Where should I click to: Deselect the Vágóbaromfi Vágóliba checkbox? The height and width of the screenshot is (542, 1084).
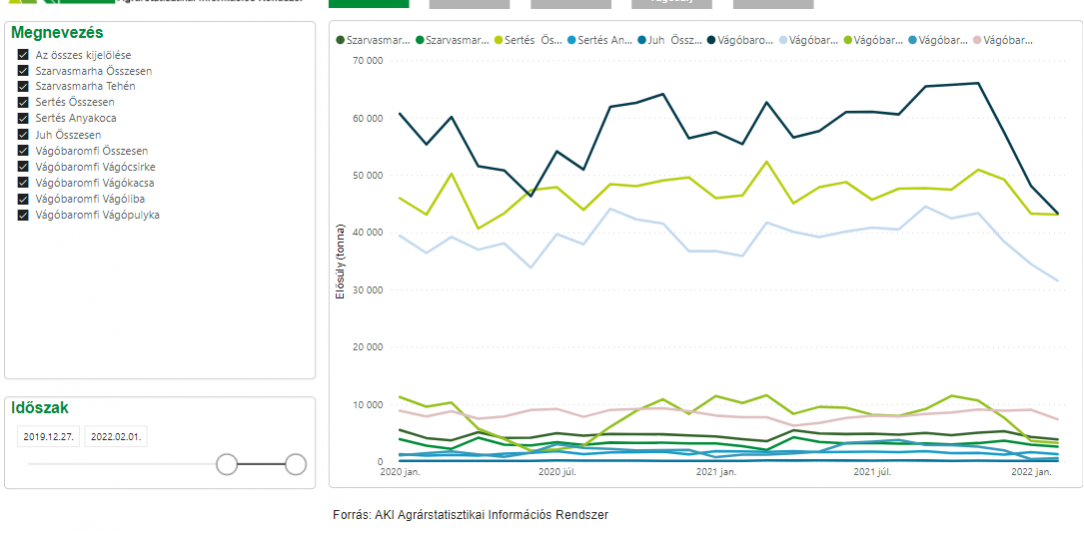[x=23, y=199]
